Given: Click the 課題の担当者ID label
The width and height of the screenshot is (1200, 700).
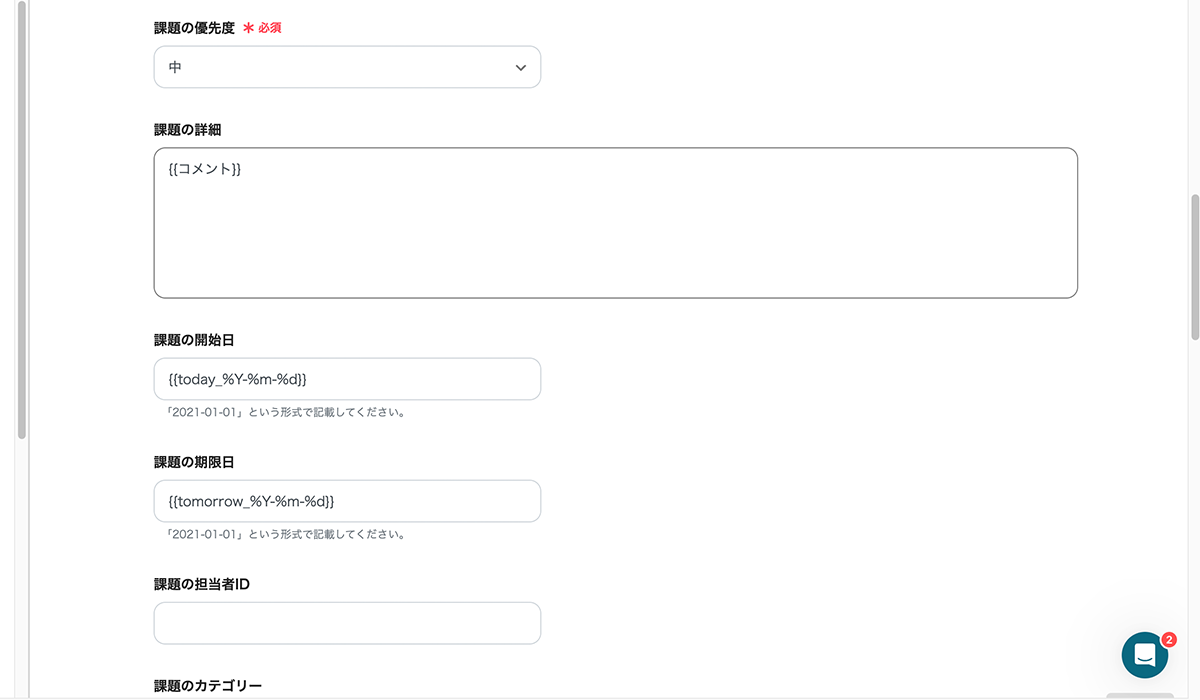Looking at the screenshot, I should [x=202, y=584].
